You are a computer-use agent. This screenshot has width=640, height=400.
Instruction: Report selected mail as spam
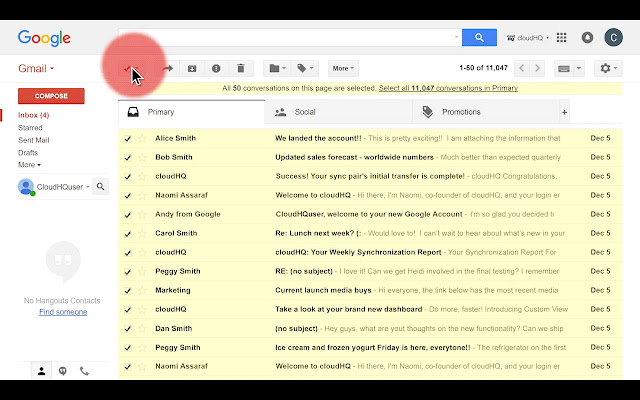coord(216,69)
